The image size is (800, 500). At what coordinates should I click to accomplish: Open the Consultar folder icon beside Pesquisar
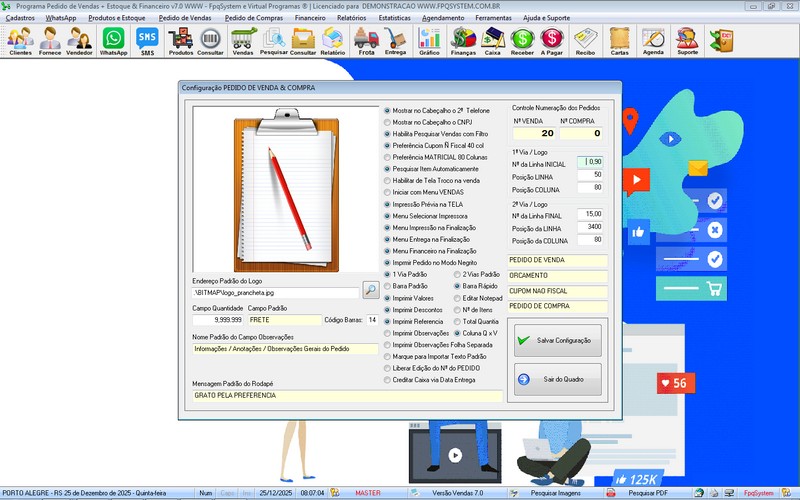(x=303, y=41)
